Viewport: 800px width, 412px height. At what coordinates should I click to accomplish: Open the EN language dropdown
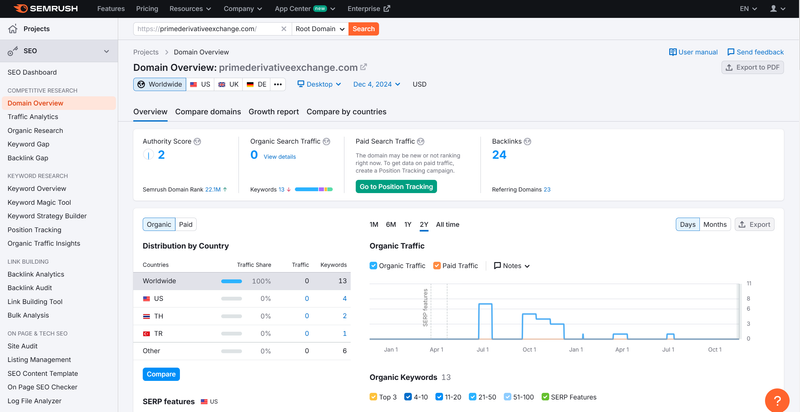(x=748, y=9)
